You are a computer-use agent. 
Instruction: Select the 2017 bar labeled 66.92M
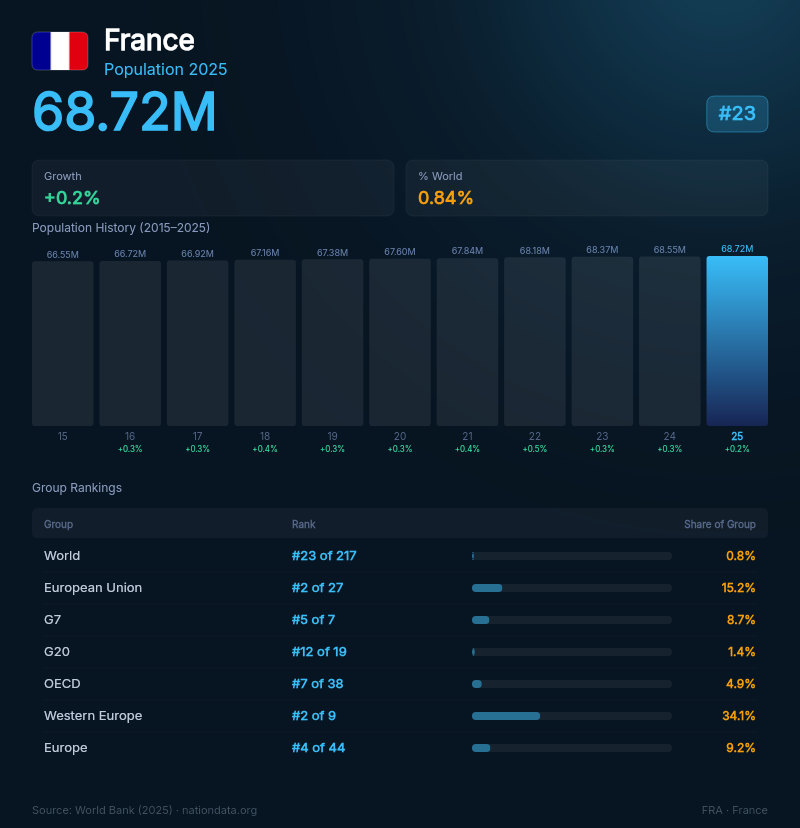[x=197, y=343]
